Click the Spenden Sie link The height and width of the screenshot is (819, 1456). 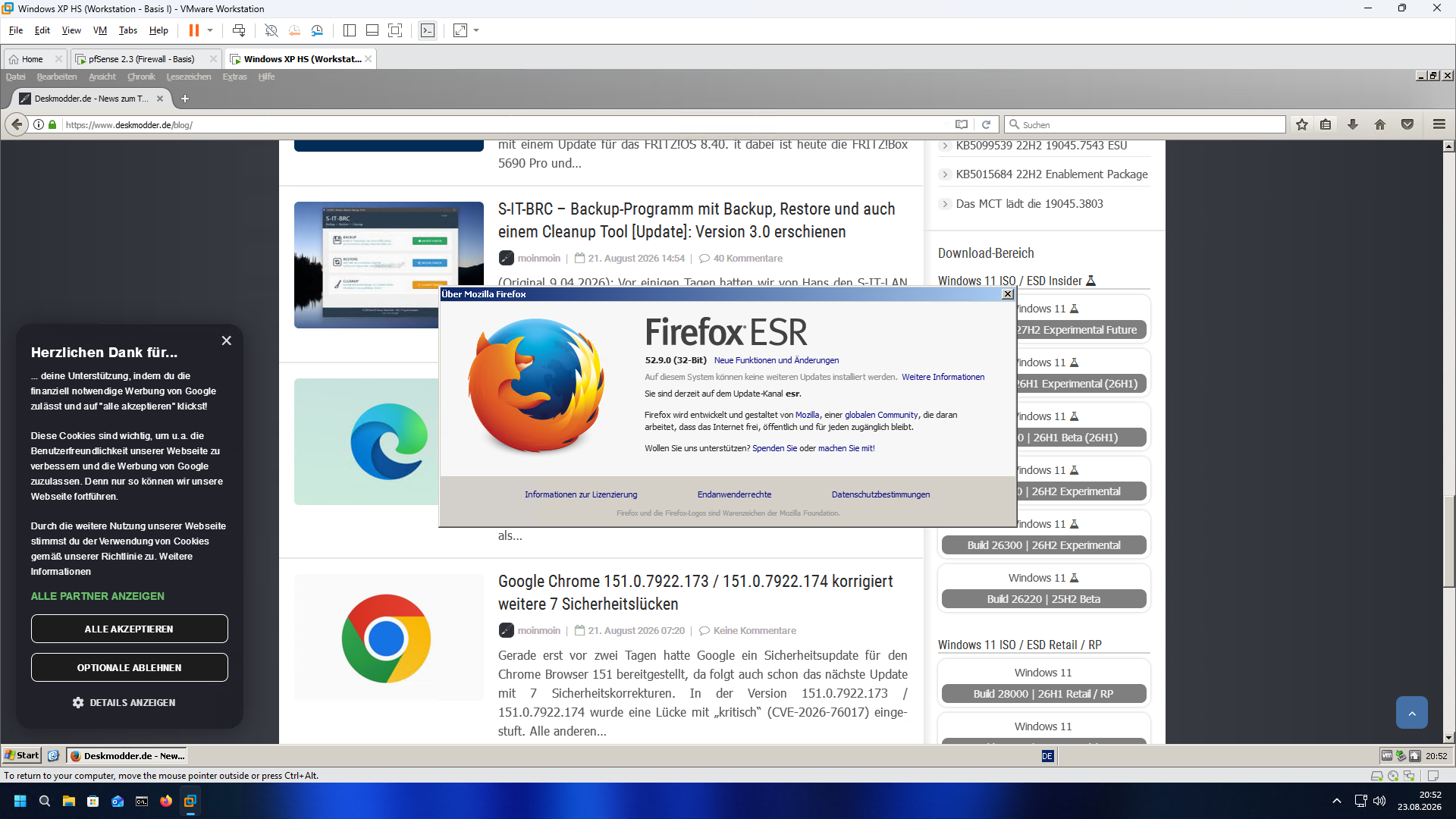click(x=774, y=448)
